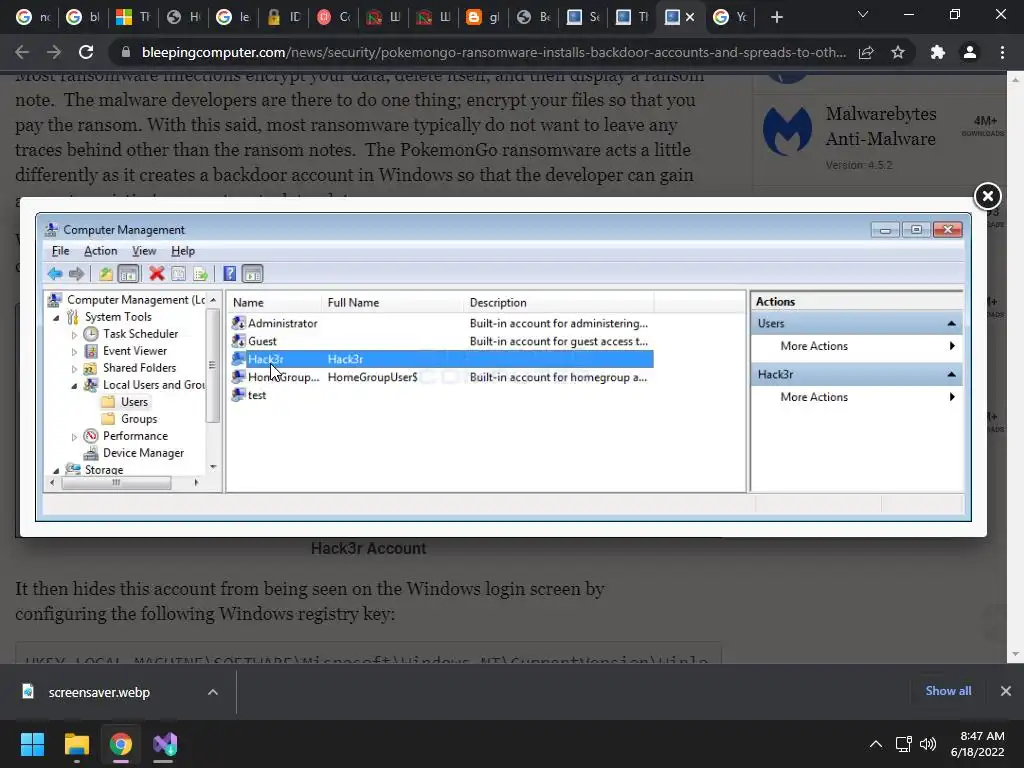Image resolution: width=1024 pixels, height=768 pixels.
Task: Collapse the Local Users and Groups node
Action: (74, 386)
